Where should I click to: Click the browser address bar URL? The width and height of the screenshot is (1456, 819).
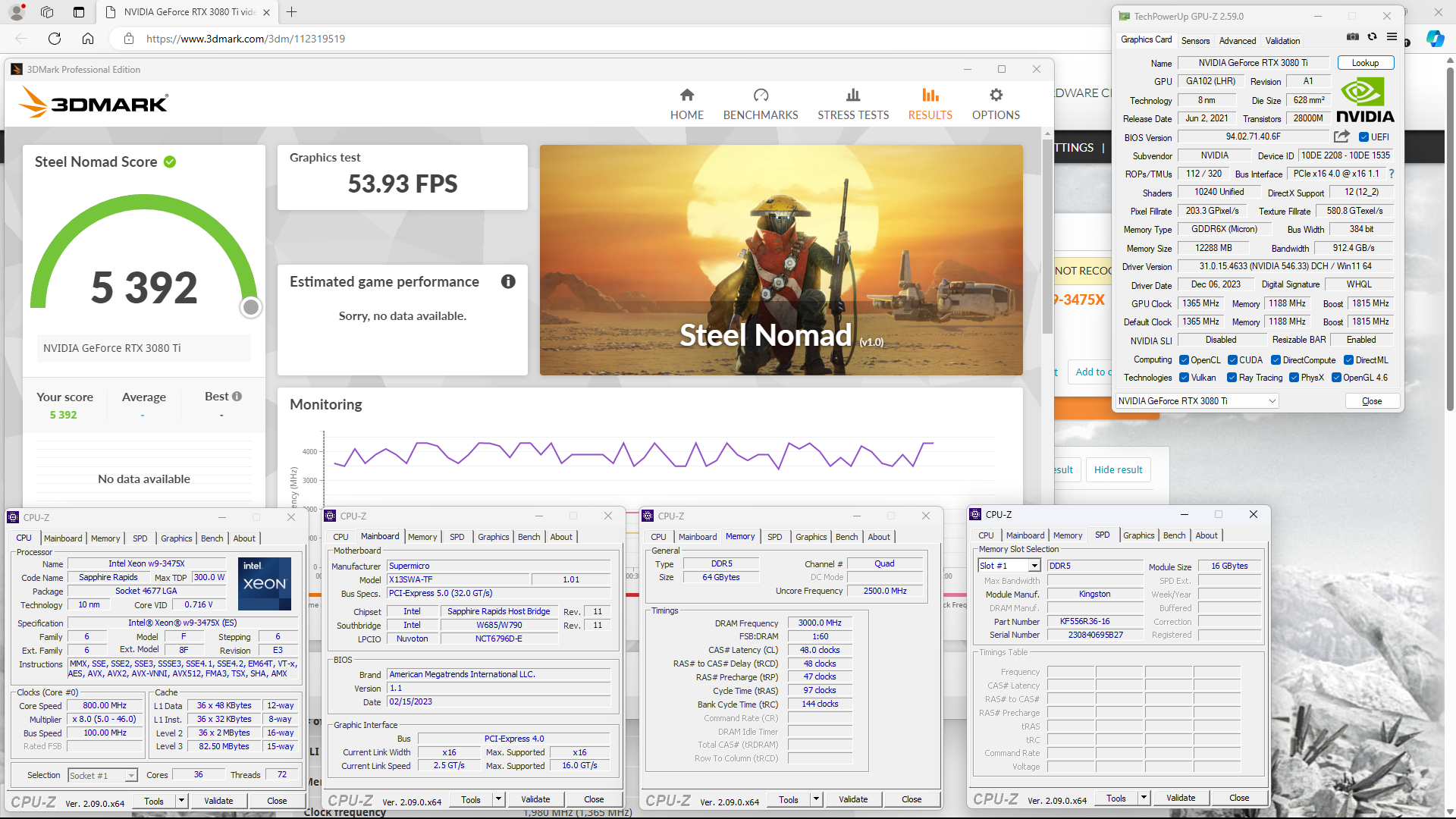click(246, 39)
